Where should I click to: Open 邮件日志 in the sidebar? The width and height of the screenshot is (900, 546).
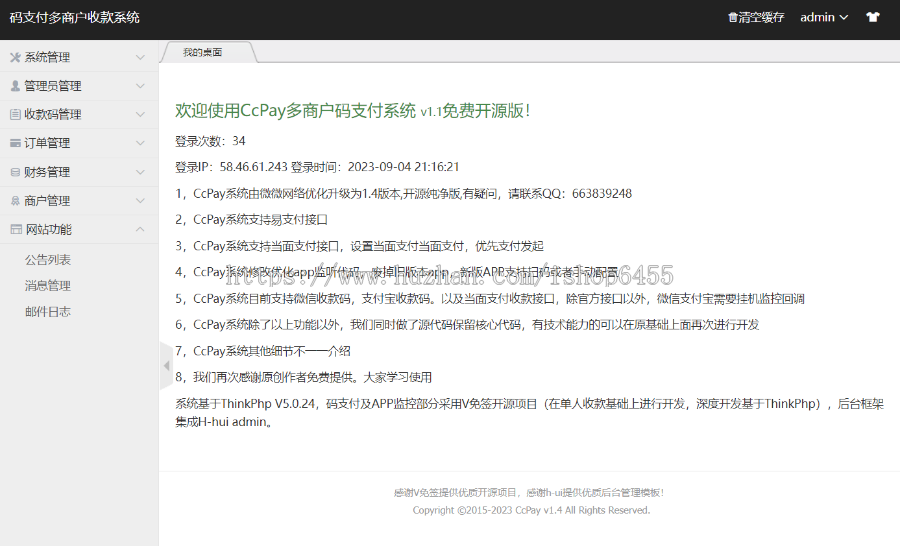pyautogui.click(x=48, y=312)
